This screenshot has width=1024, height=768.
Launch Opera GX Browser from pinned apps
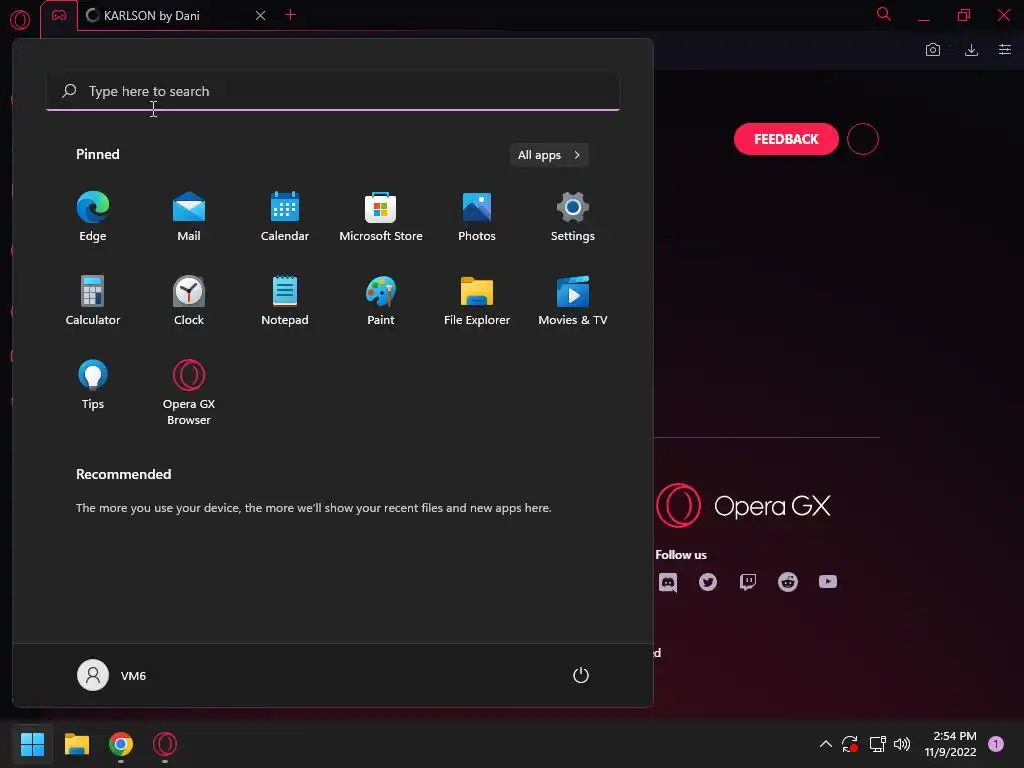point(189,392)
